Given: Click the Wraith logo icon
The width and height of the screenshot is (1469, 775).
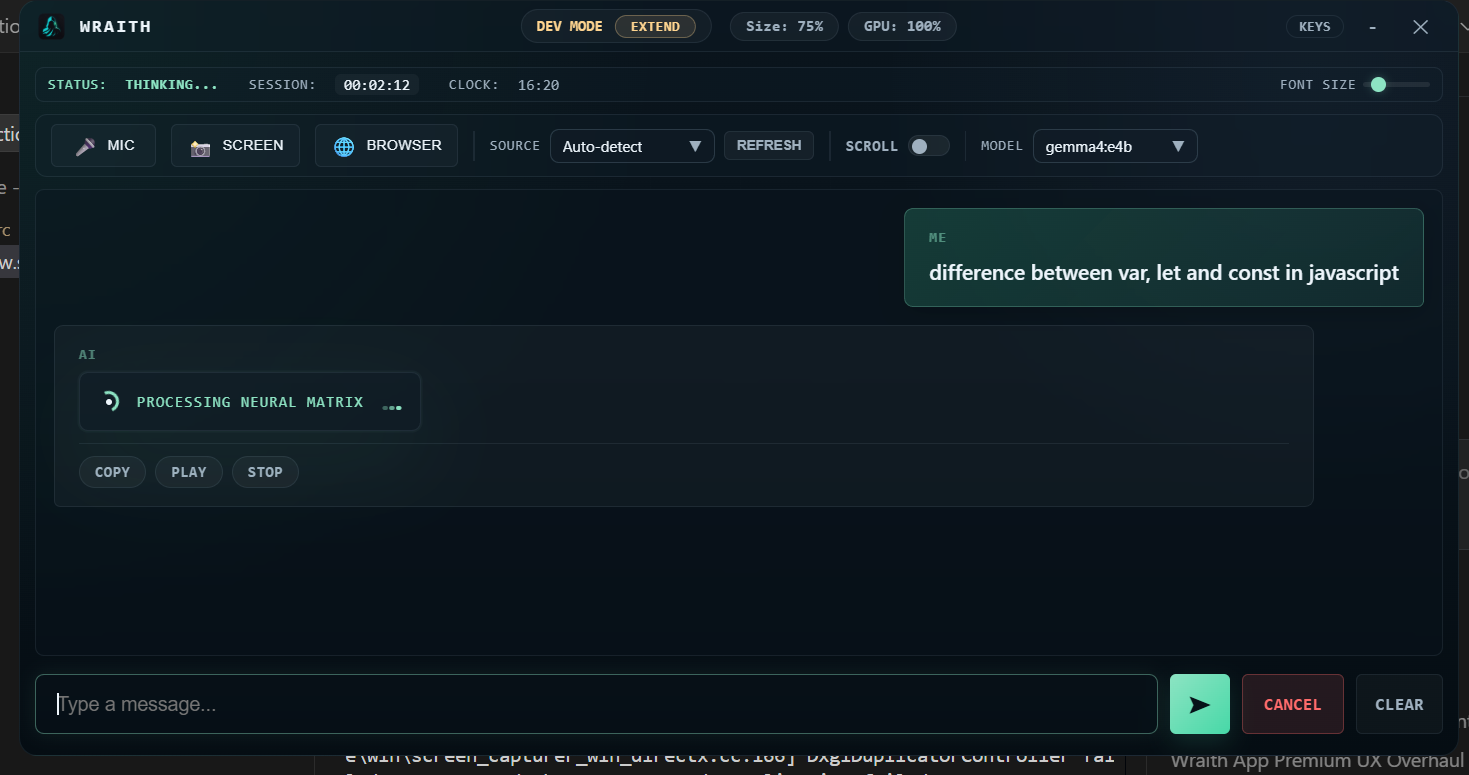Looking at the screenshot, I should 51,27.
